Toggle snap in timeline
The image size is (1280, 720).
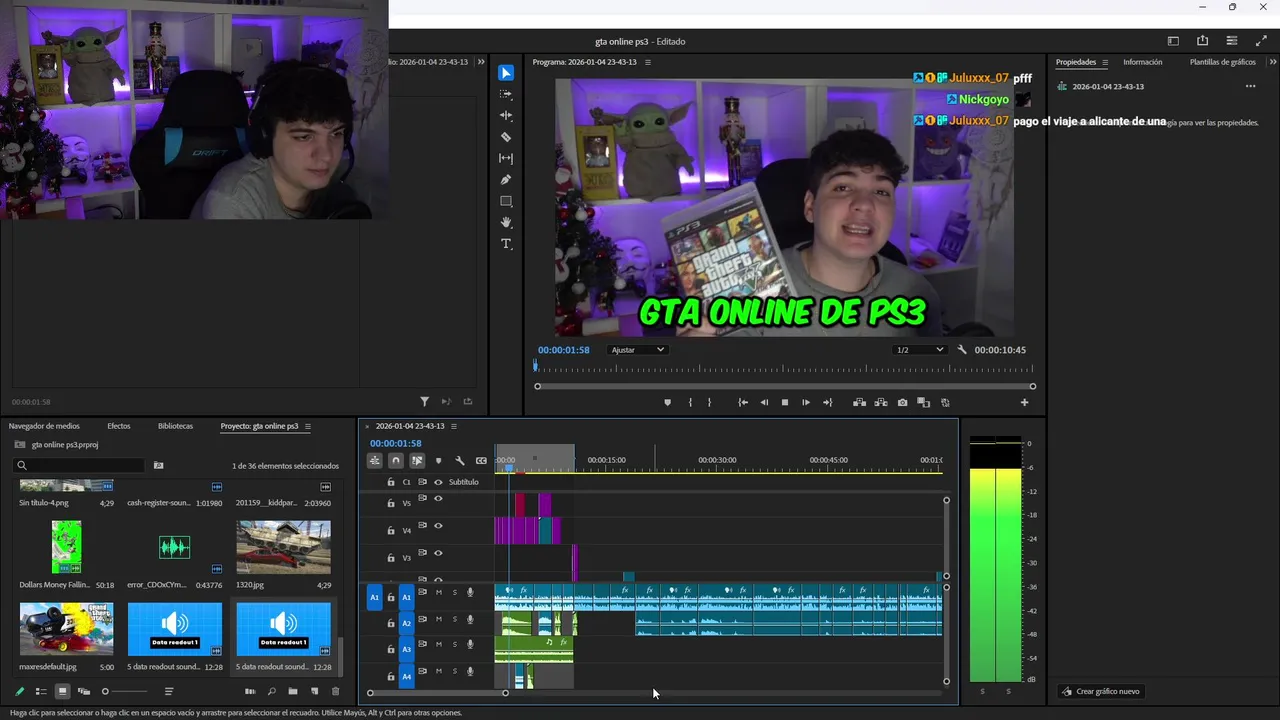396,461
